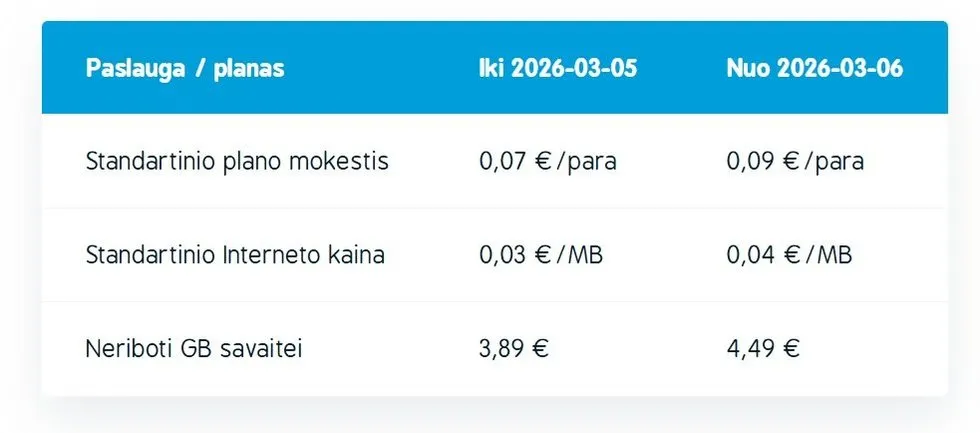Click the word 'mokestis' in the first row
Image resolution: width=980 pixels, height=433 pixels.
tap(342, 161)
